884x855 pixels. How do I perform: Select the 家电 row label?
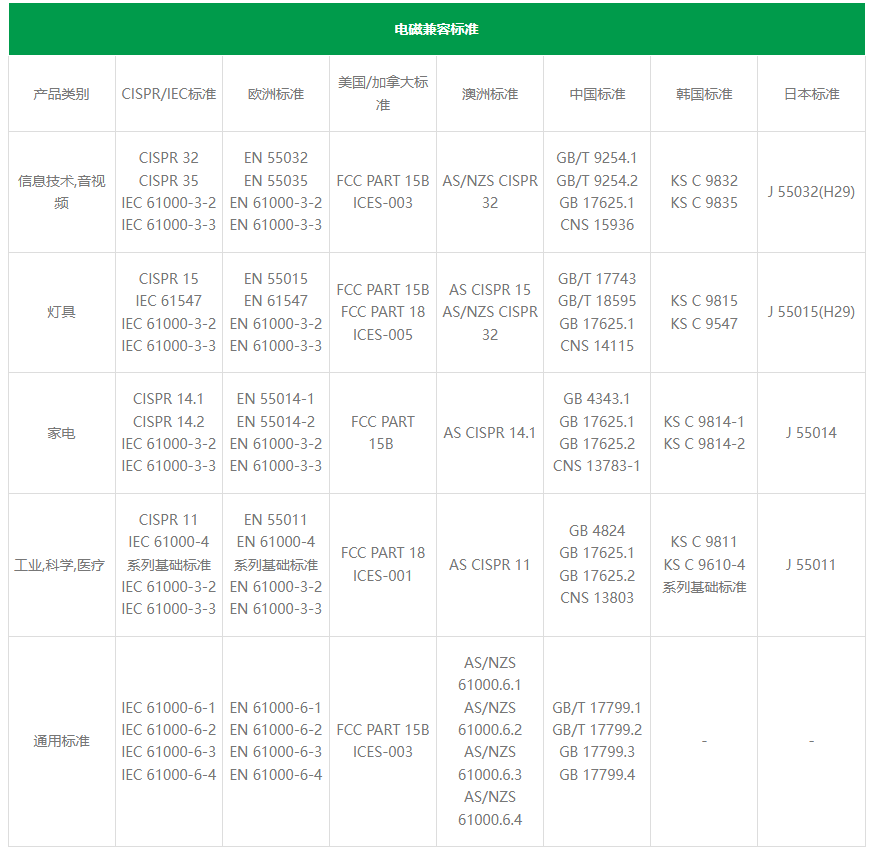pyautogui.click(x=61, y=433)
